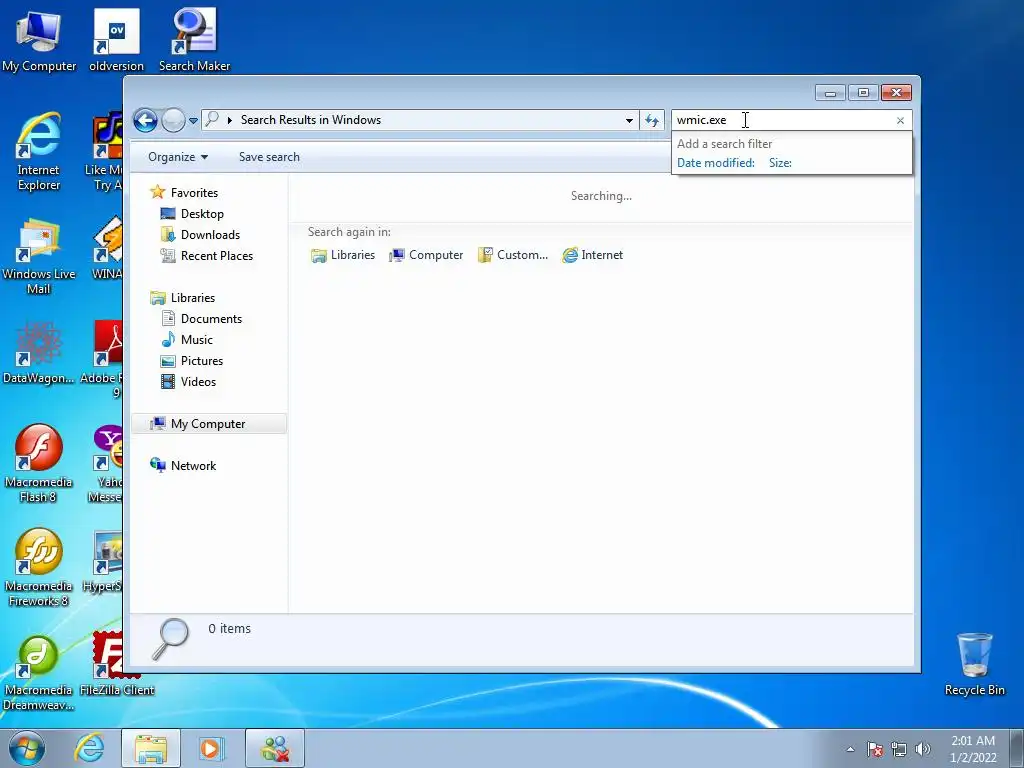
Task: Open the address bar history dropdown arrow
Action: (629, 120)
